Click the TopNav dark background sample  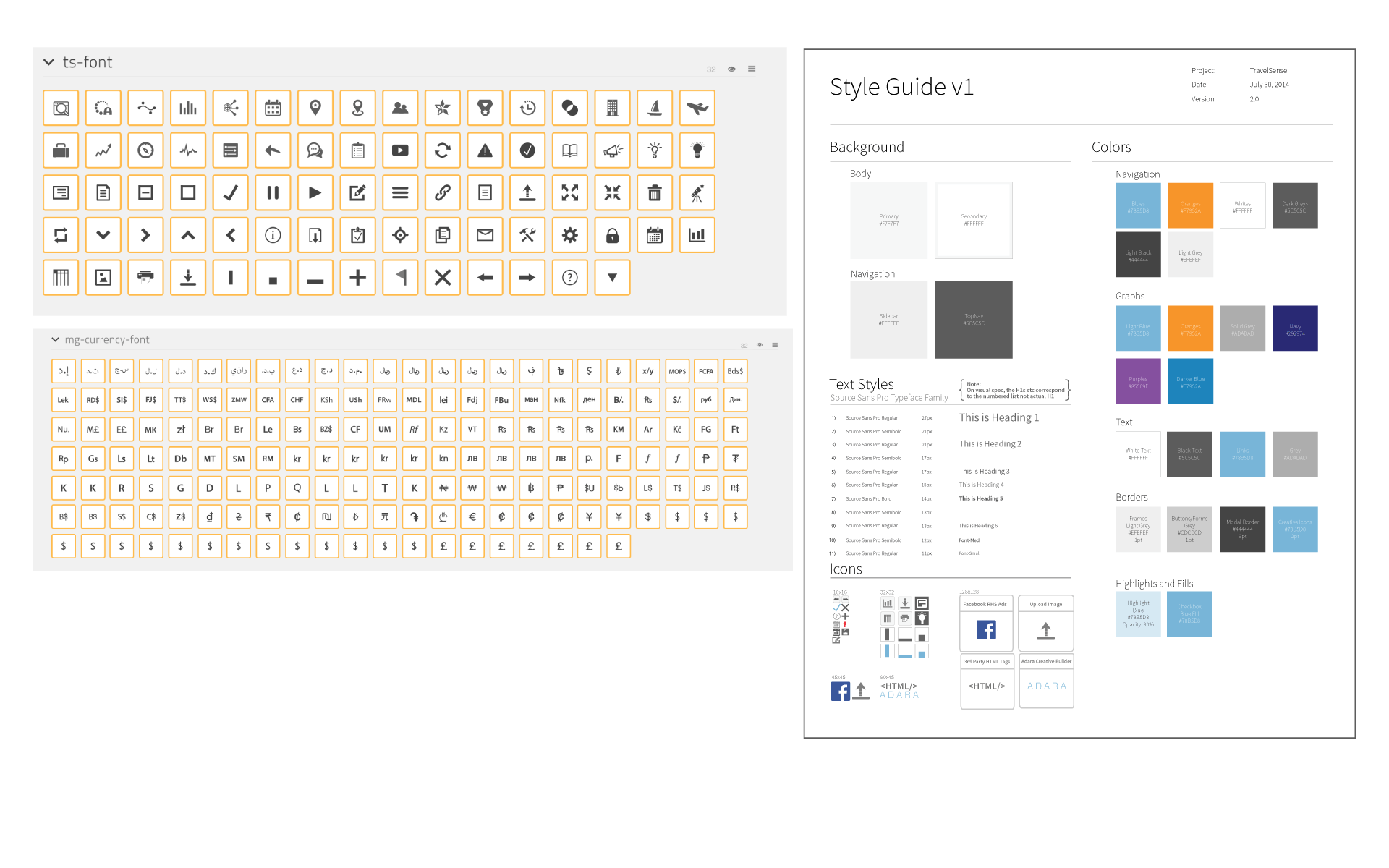tap(974, 320)
